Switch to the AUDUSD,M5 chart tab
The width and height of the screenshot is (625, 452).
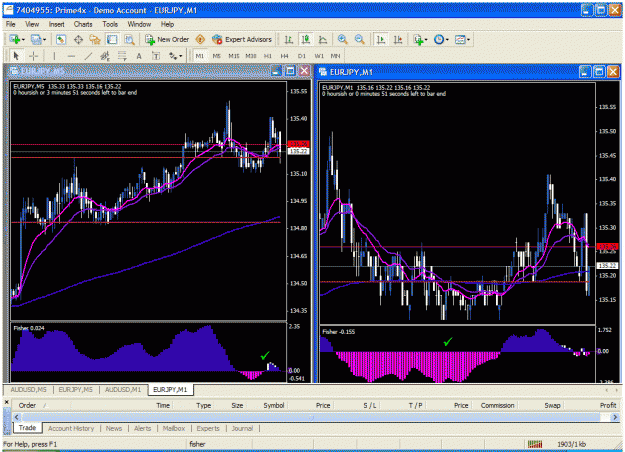(x=28, y=389)
